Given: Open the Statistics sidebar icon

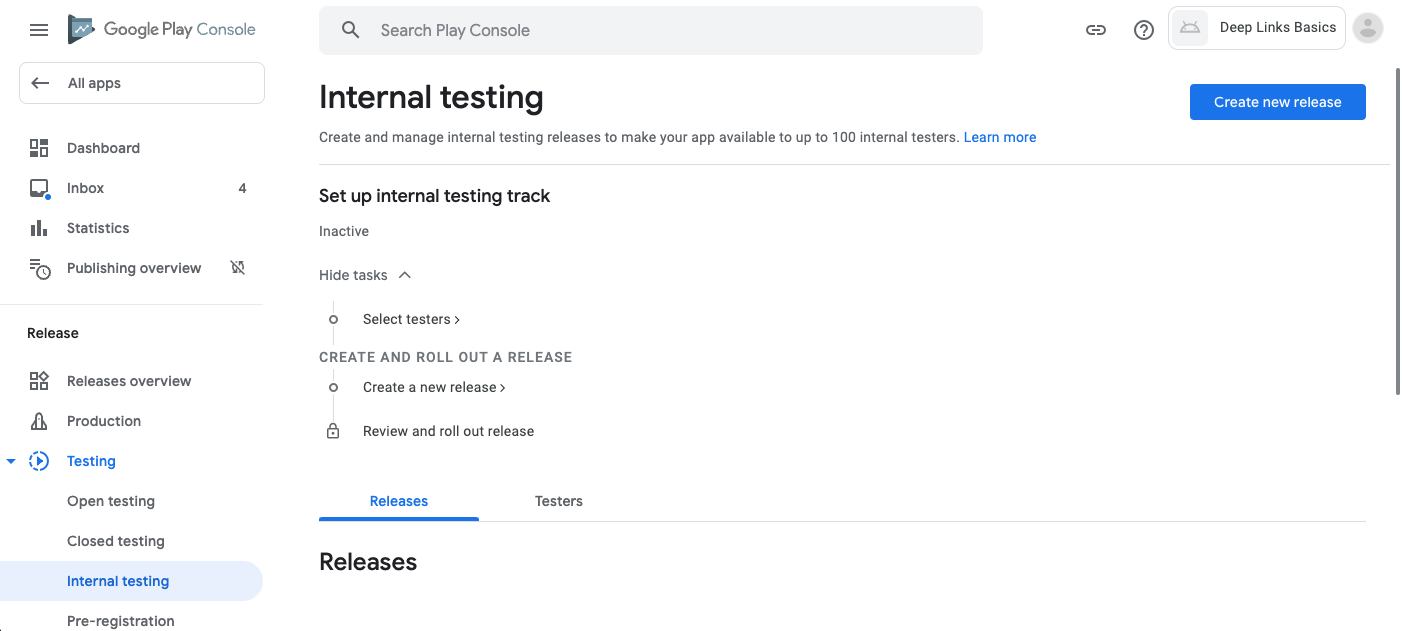Looking at the screenshot, I should [x=40, y=227].
